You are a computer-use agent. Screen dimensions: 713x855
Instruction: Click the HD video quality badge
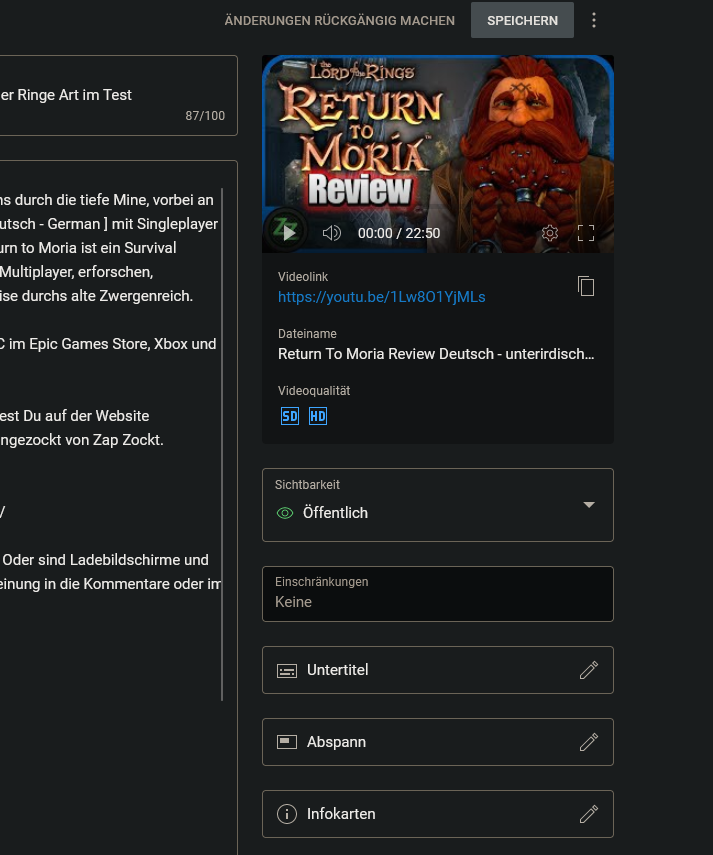point(318,416)
